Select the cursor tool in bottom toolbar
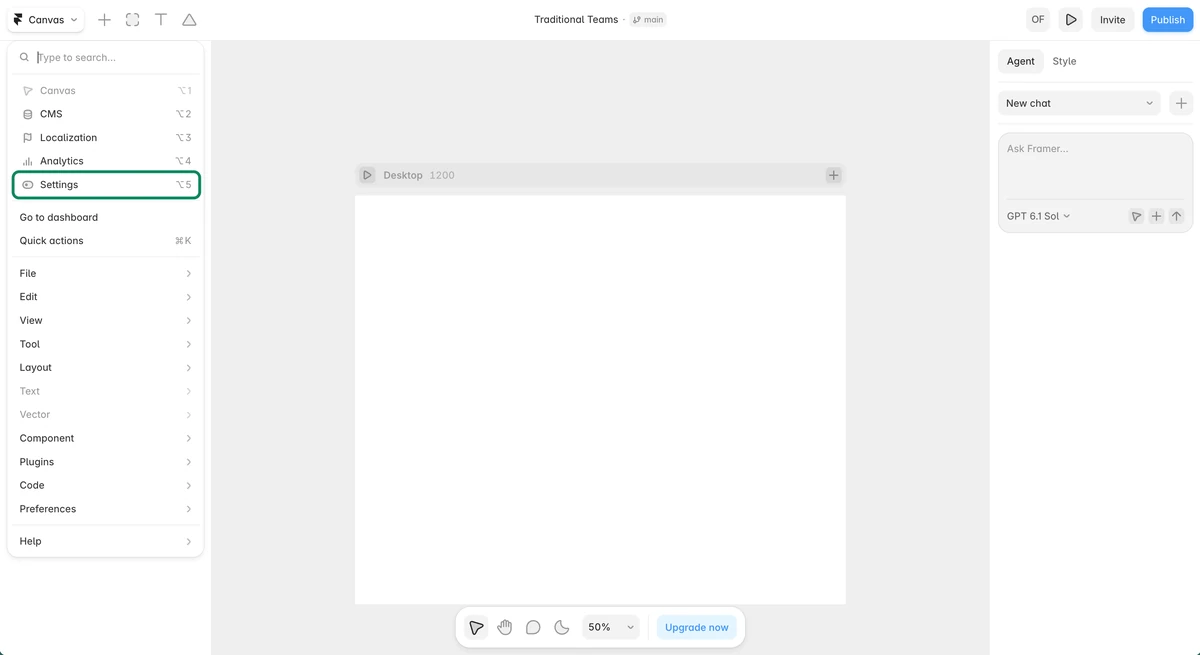 click(477, 627)
